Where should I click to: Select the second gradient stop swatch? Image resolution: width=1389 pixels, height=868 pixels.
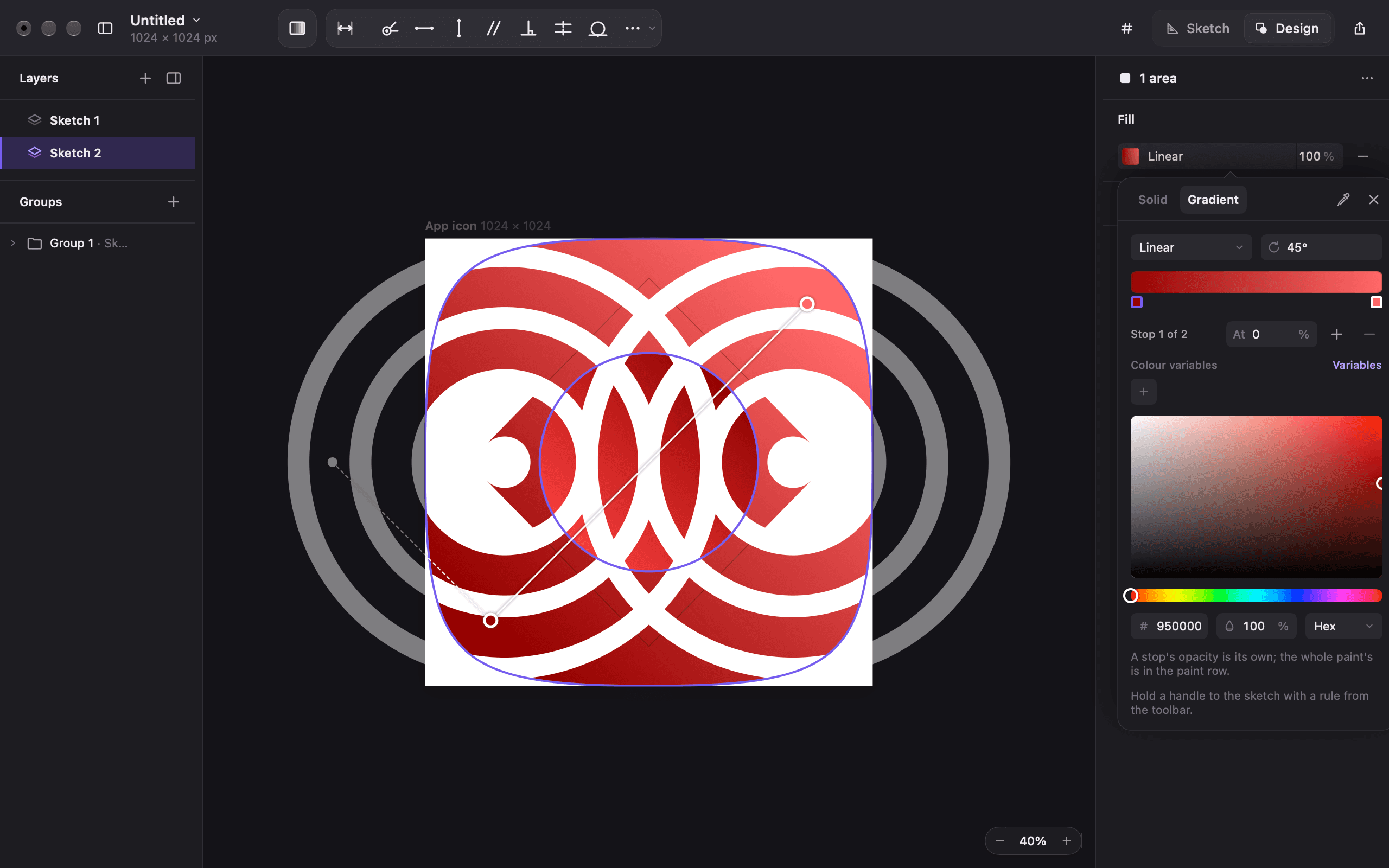coord(1376,302)
